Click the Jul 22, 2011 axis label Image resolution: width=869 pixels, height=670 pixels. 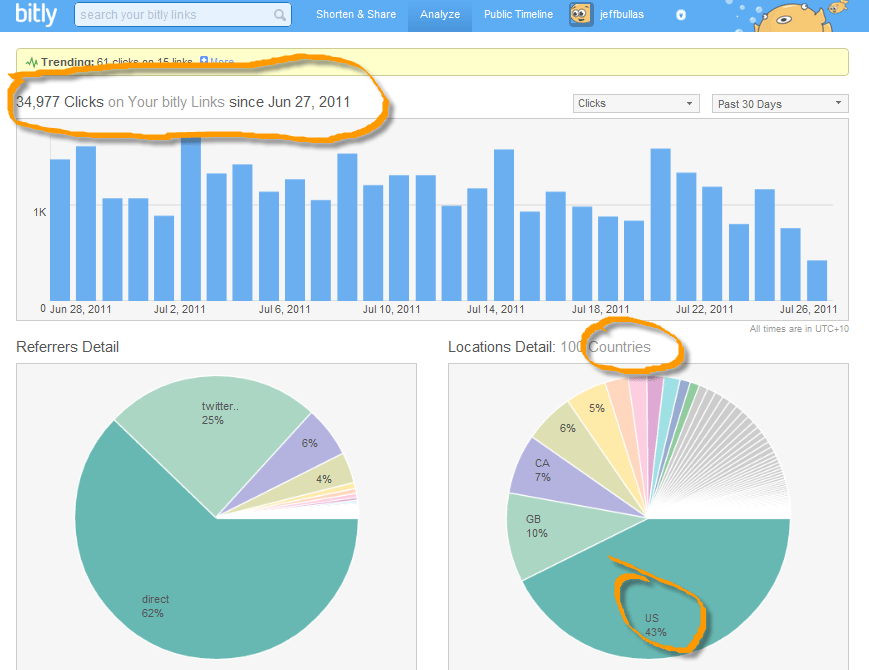click(x=704, y=309)
